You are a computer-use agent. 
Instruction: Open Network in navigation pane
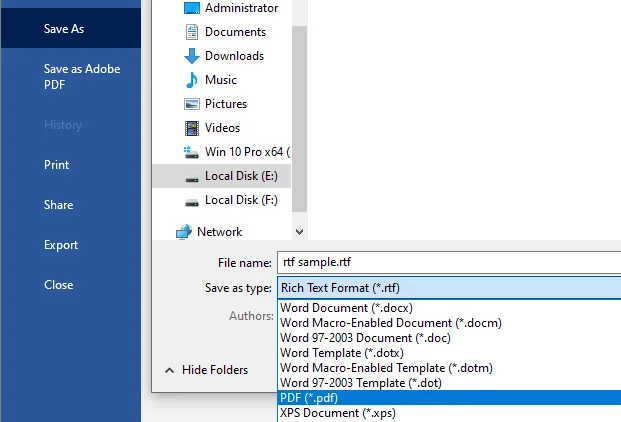(x=219, y=232)
